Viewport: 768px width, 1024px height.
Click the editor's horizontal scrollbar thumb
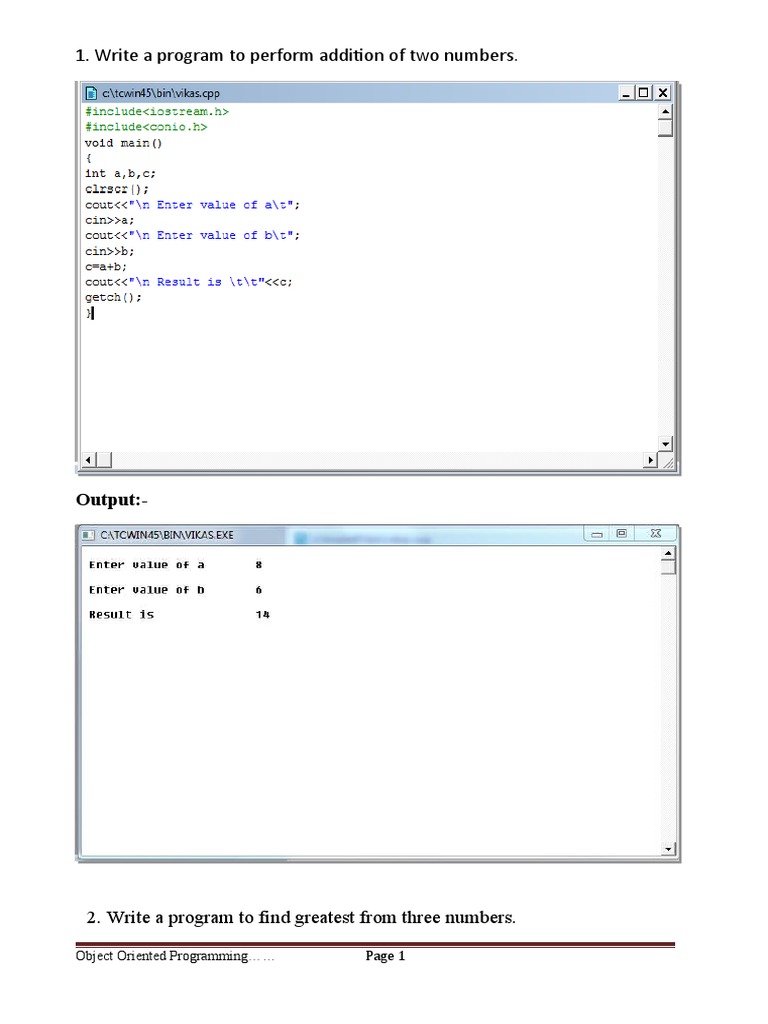(x=104, y=460)
